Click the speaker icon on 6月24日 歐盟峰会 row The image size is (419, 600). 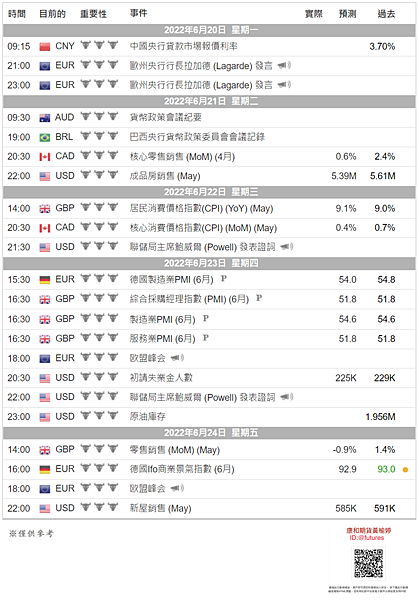[x=177, y=488]
